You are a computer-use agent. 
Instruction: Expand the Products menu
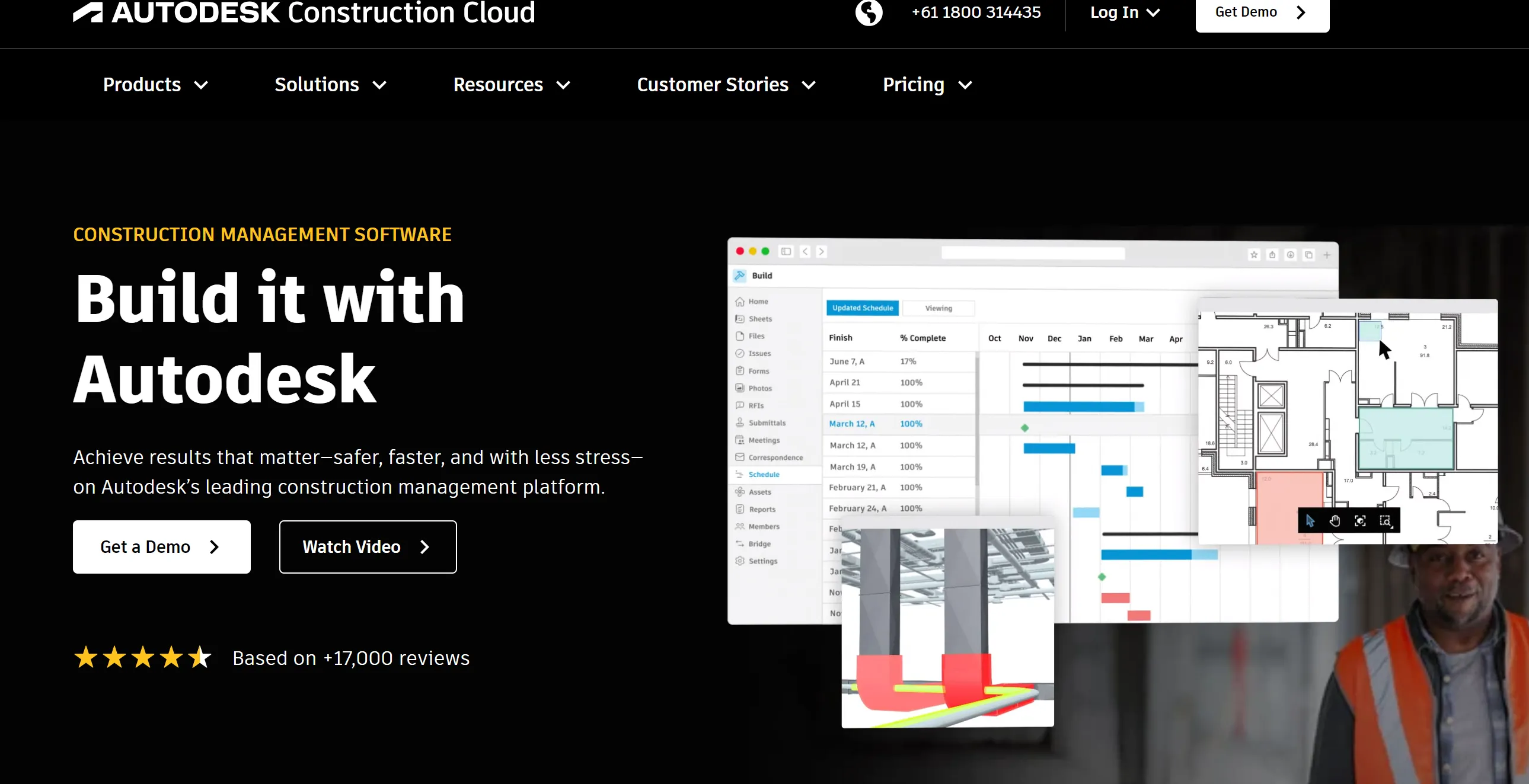[x=155, y=85]
